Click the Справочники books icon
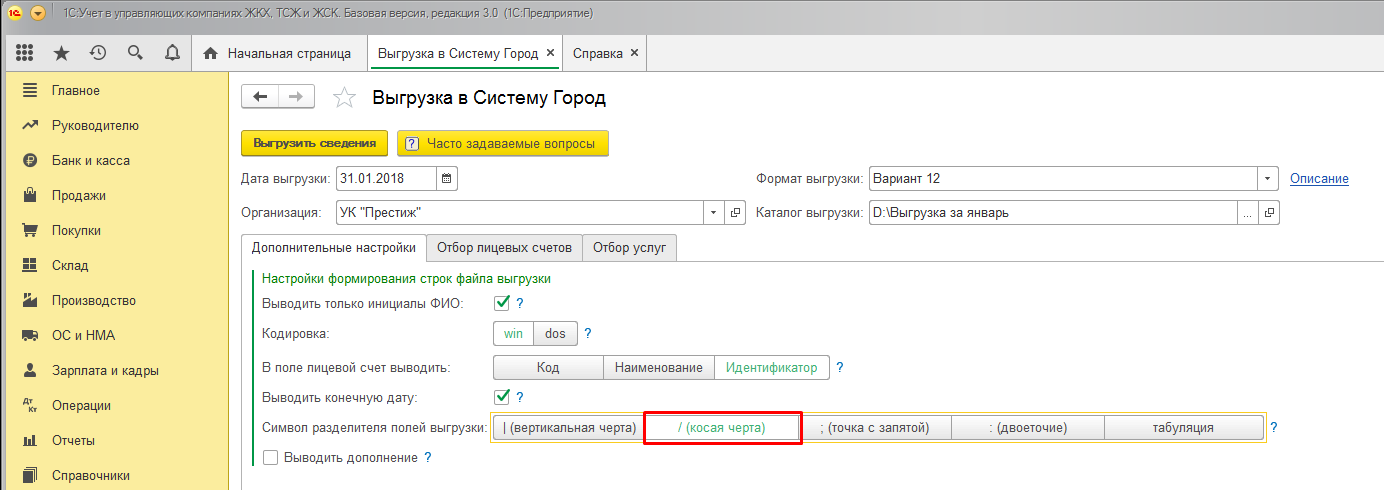1384x490 pixels. pos(29,475)
